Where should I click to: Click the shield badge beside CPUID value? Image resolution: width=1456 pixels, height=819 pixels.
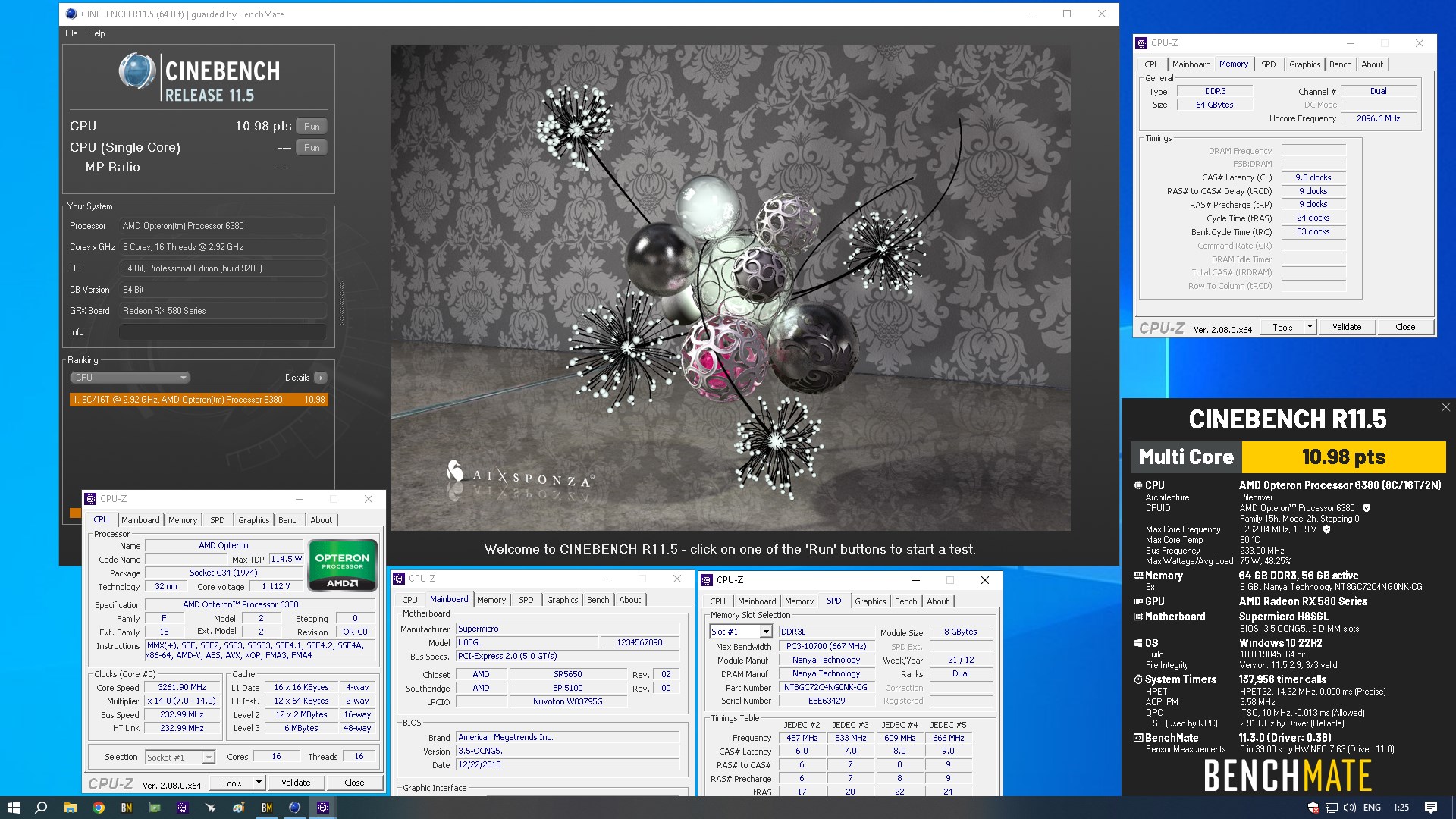[1367, 508]
